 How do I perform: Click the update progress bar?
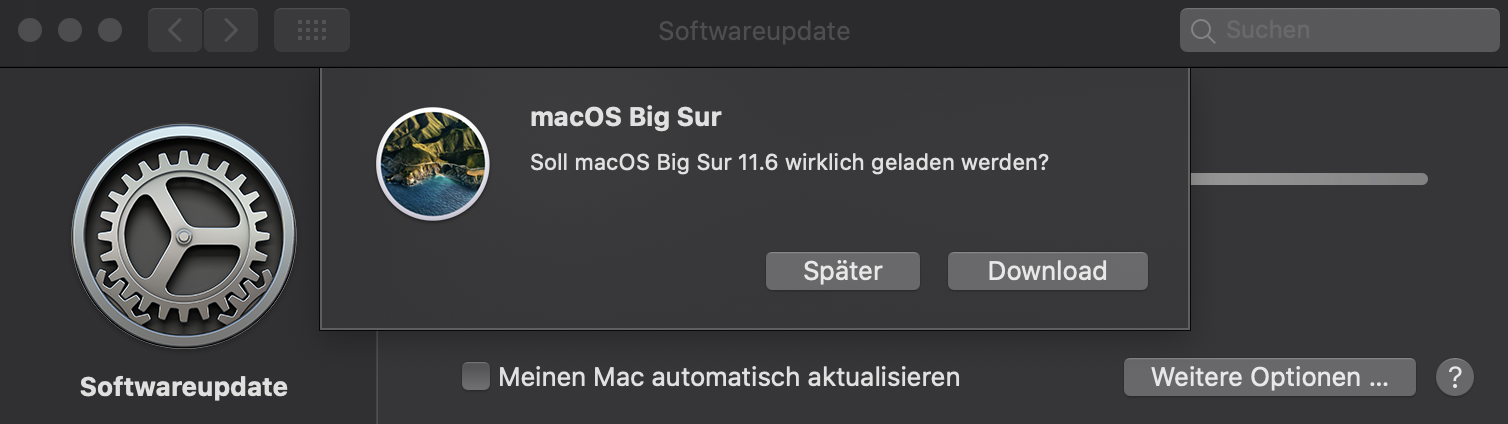[1308, 179]
